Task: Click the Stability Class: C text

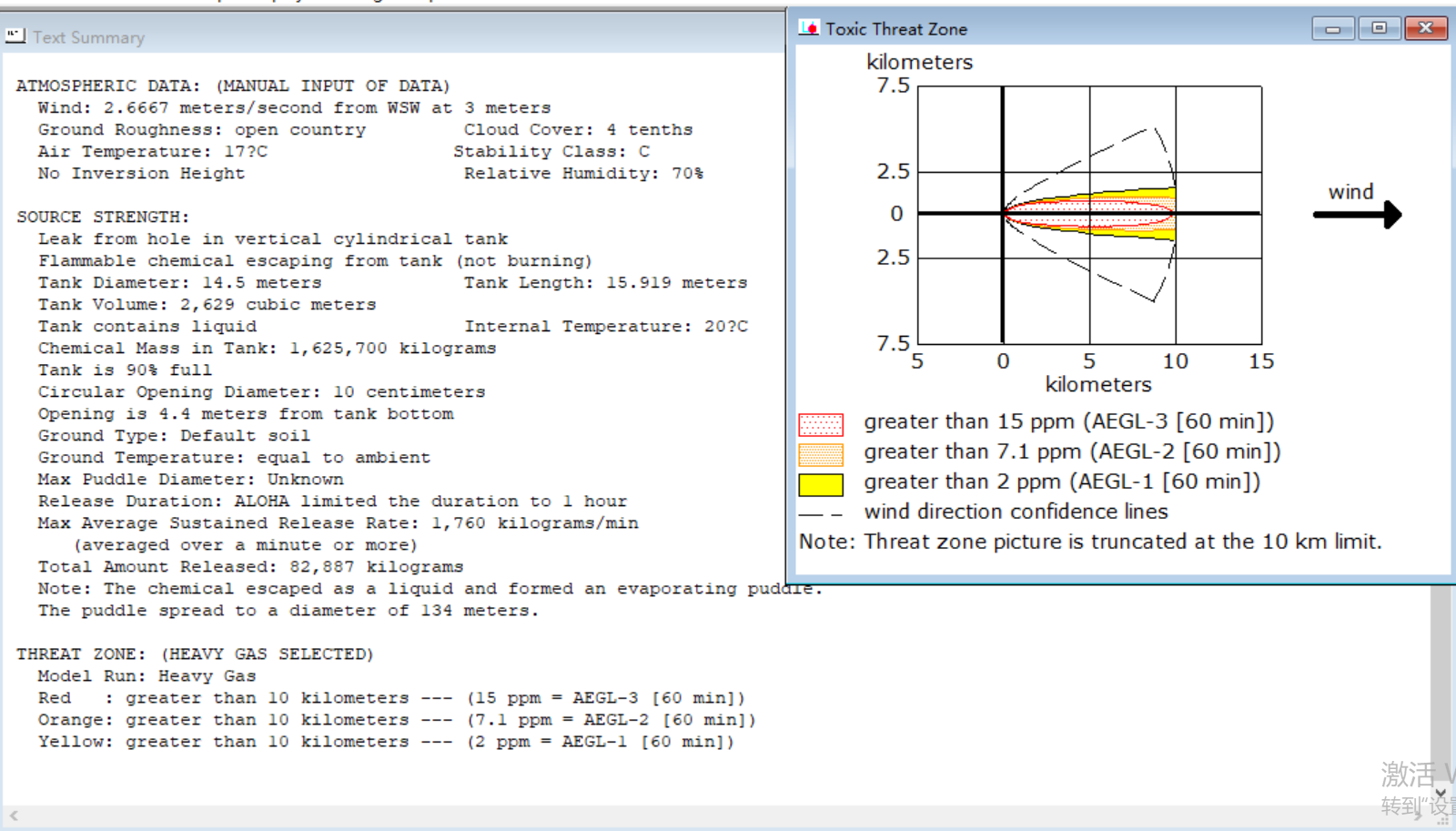Action: pos(551,151)
